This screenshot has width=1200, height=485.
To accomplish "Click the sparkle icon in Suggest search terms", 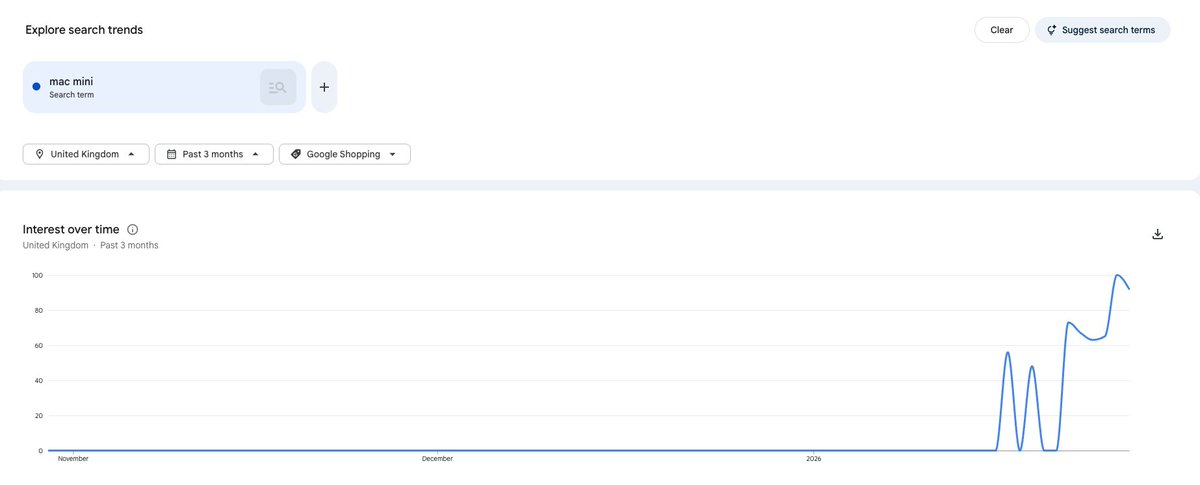I will pos(1051,30).
